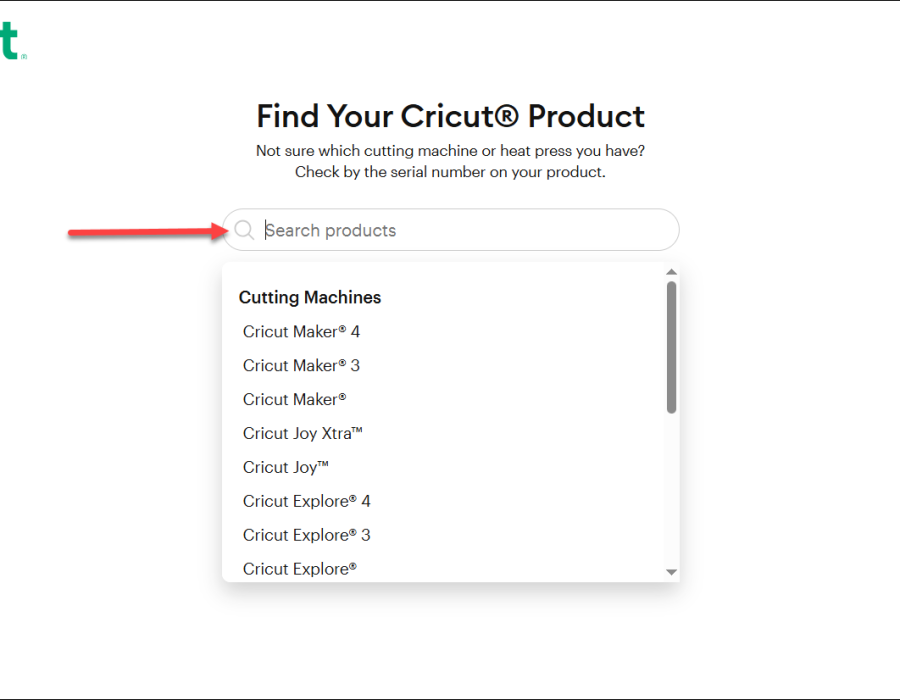The height and width of the screenshot is (700, 900).
Task: Click the magnifier icon in the search box
Action: tap(244, 231)
